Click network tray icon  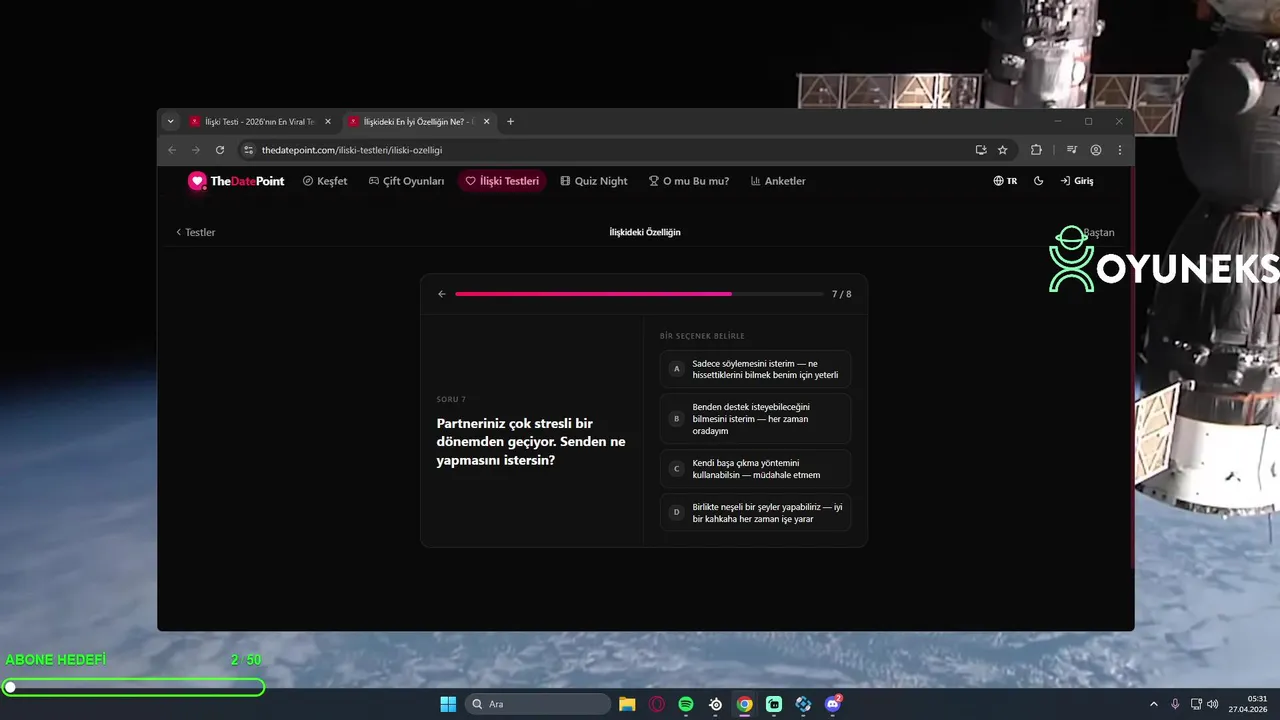tap(1196, 704)
